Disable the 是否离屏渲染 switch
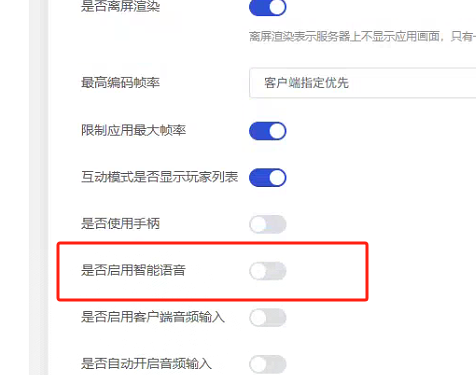This screenshot has height=375, width=476. (x=268, y=7)
